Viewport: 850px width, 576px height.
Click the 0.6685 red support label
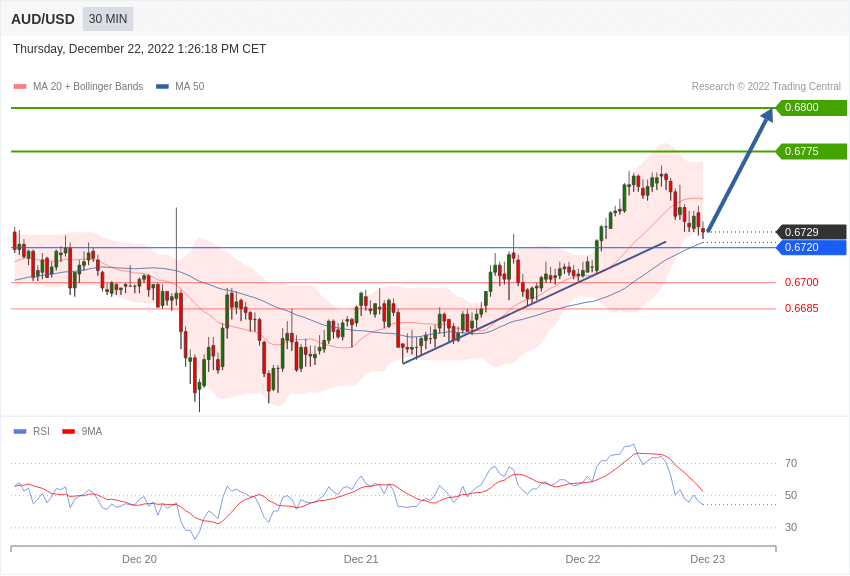point(802,308)
